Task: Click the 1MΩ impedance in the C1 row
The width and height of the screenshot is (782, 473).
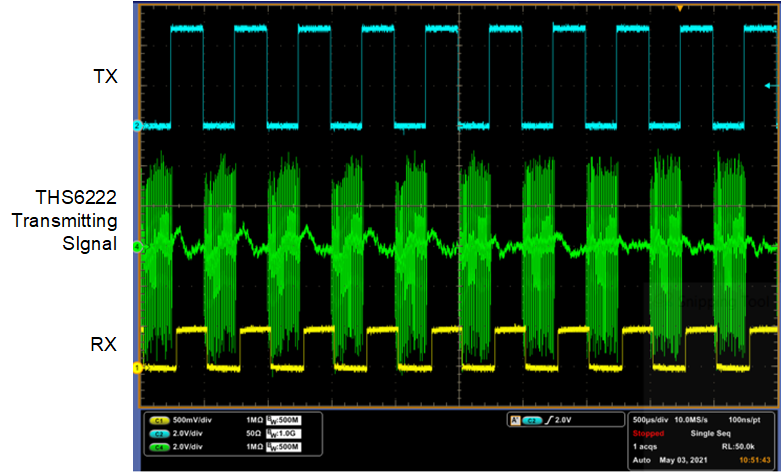Action: (254, 420)
